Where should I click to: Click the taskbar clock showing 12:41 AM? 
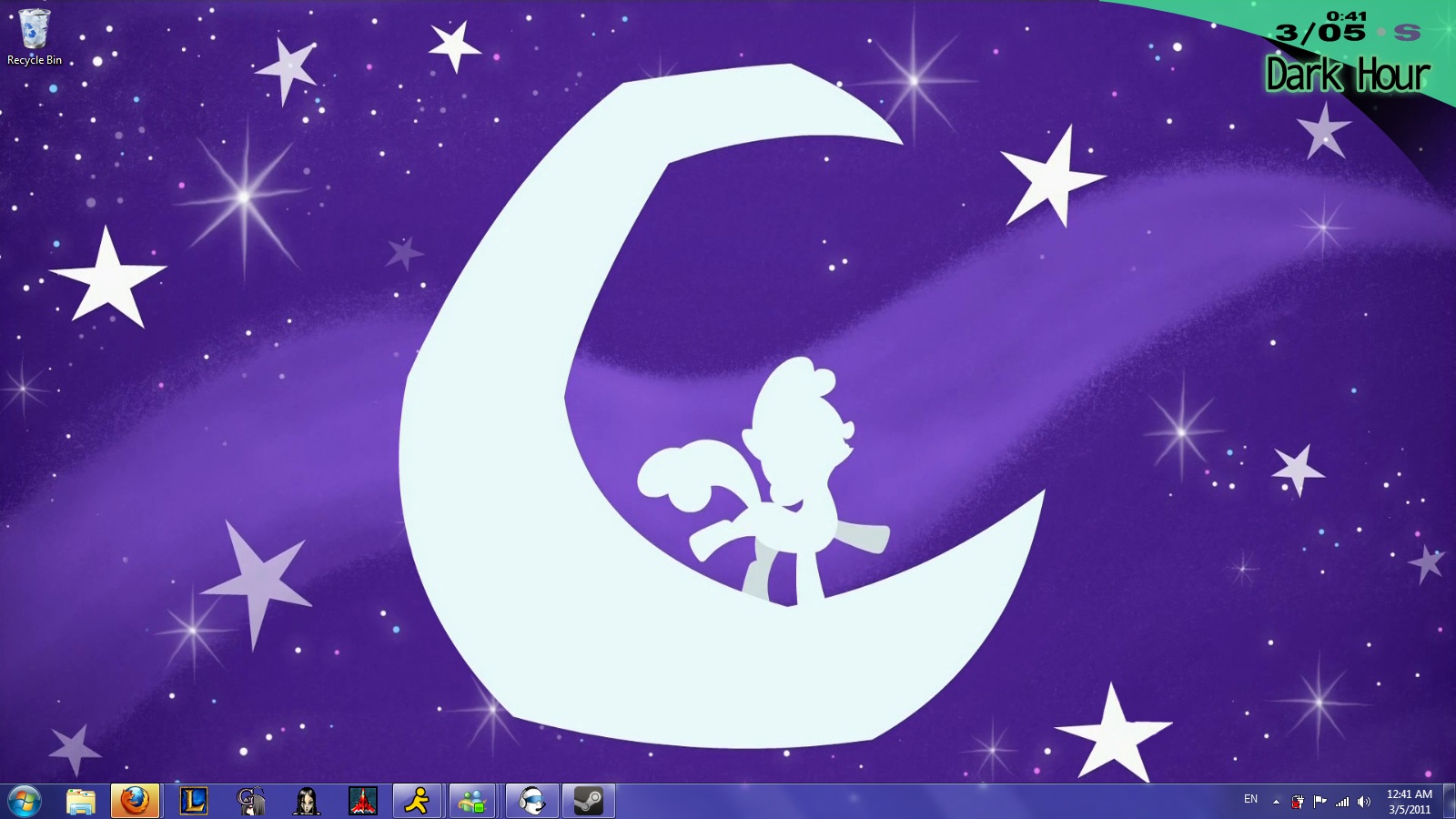(1409, 802)
